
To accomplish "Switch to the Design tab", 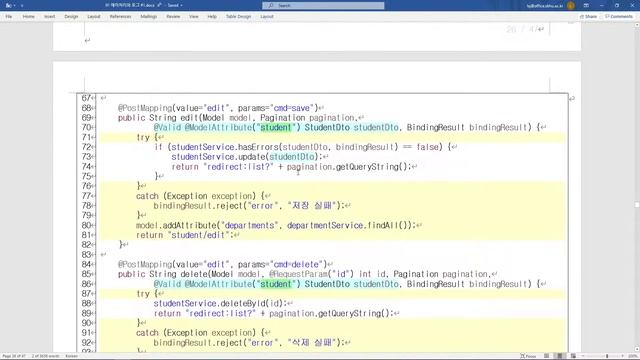I will pyautogui.click(x=71, y=17).
